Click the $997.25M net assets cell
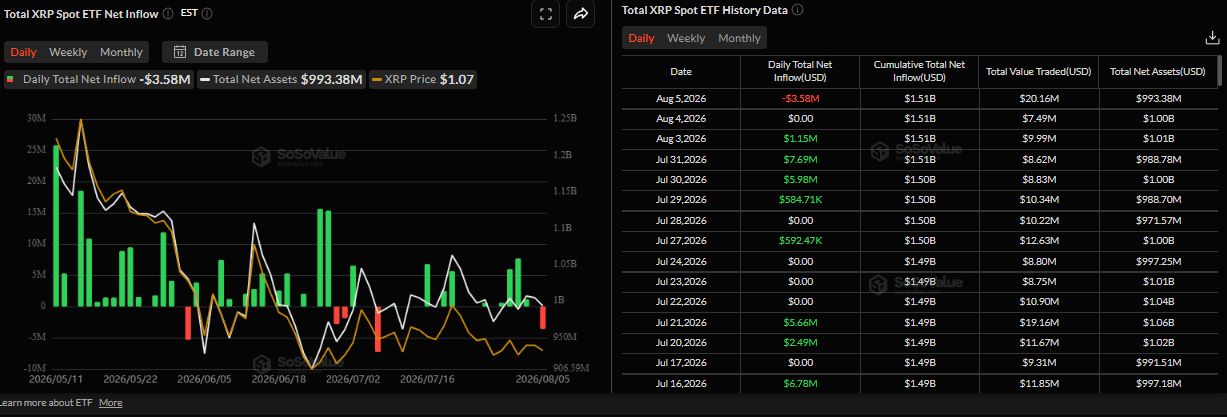The width and height of the screenshot is (1227, 417). (1157, 261)
